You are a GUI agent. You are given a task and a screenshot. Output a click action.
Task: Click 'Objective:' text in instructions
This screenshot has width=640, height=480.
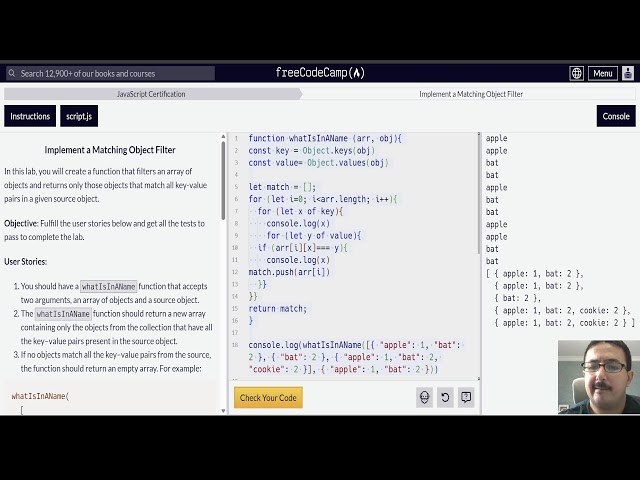coord(21,223)
